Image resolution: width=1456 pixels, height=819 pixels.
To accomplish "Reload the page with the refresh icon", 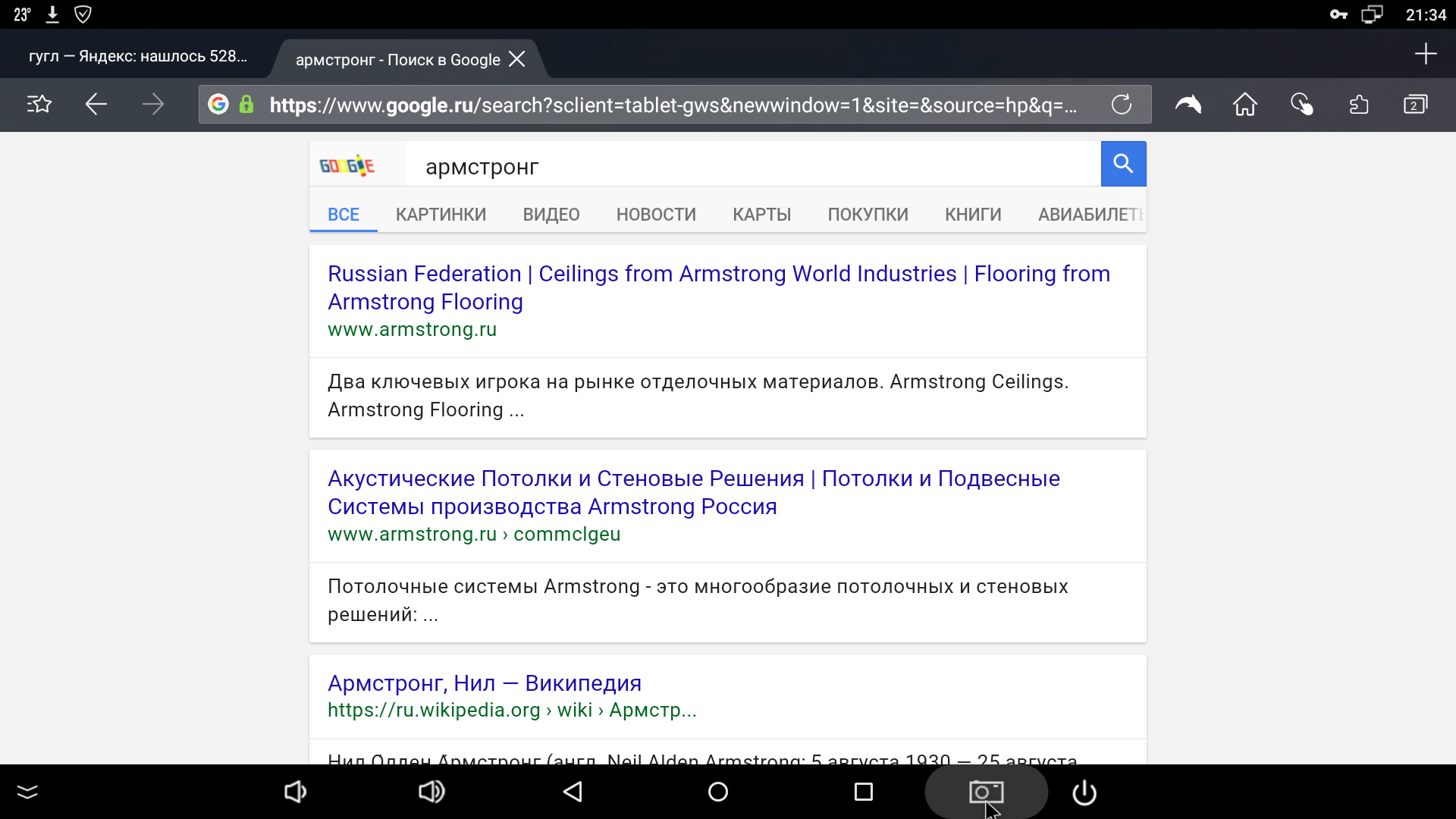I will coord(1122,104).
